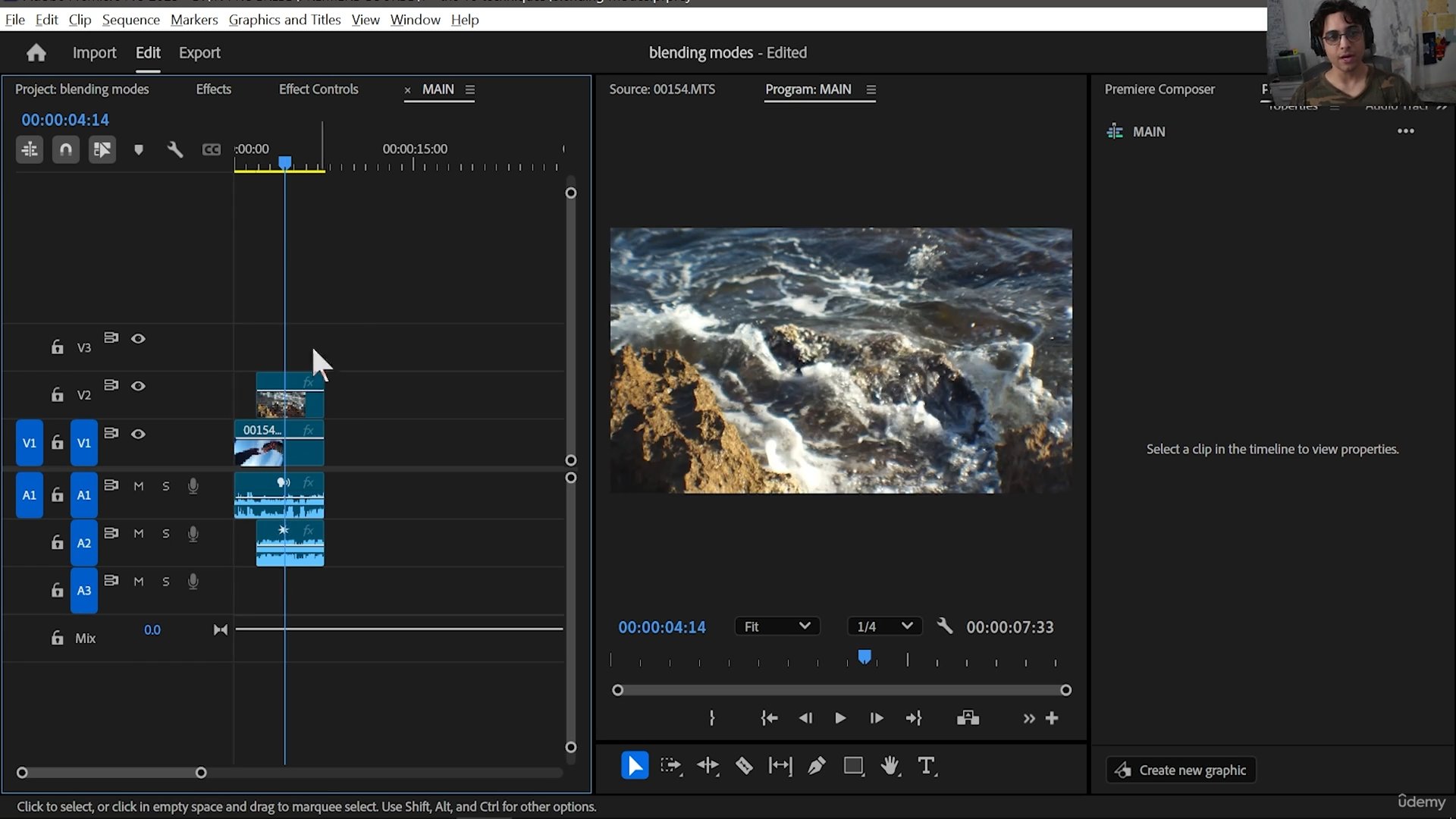
Task: Open the Fit zoom level dropdown
Action: click(777, 626)
